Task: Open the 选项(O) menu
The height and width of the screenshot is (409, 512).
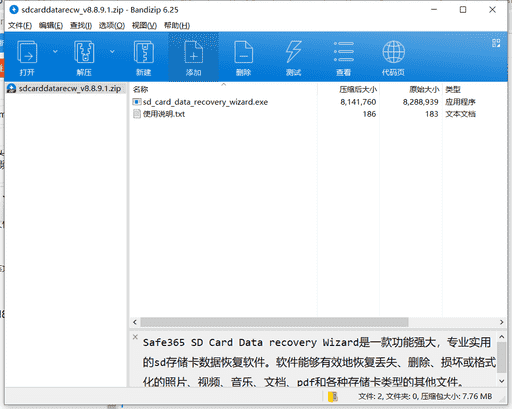Action: [x=112, y=25]
